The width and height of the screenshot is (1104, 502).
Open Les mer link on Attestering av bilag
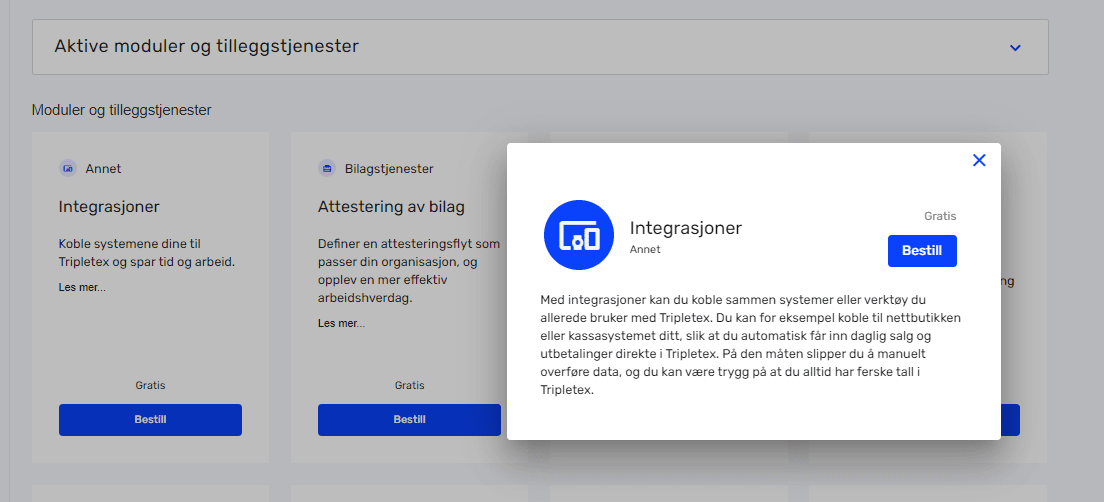341,324
